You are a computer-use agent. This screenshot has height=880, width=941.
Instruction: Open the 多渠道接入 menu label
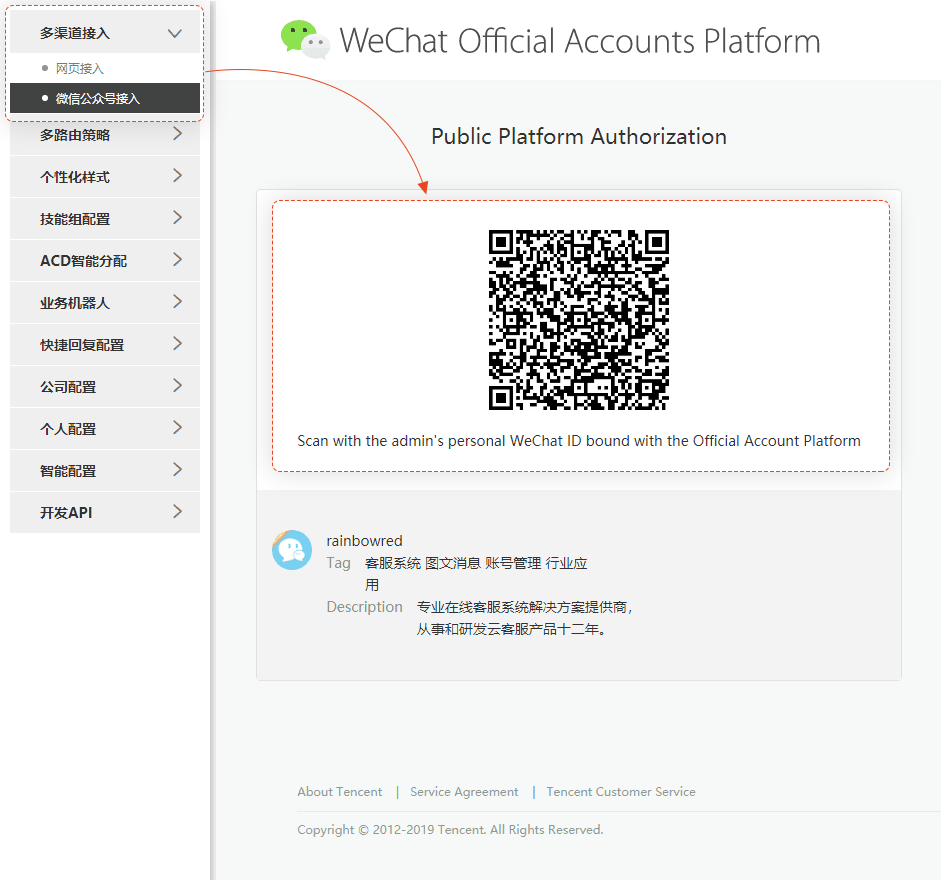tap(75, 34)
